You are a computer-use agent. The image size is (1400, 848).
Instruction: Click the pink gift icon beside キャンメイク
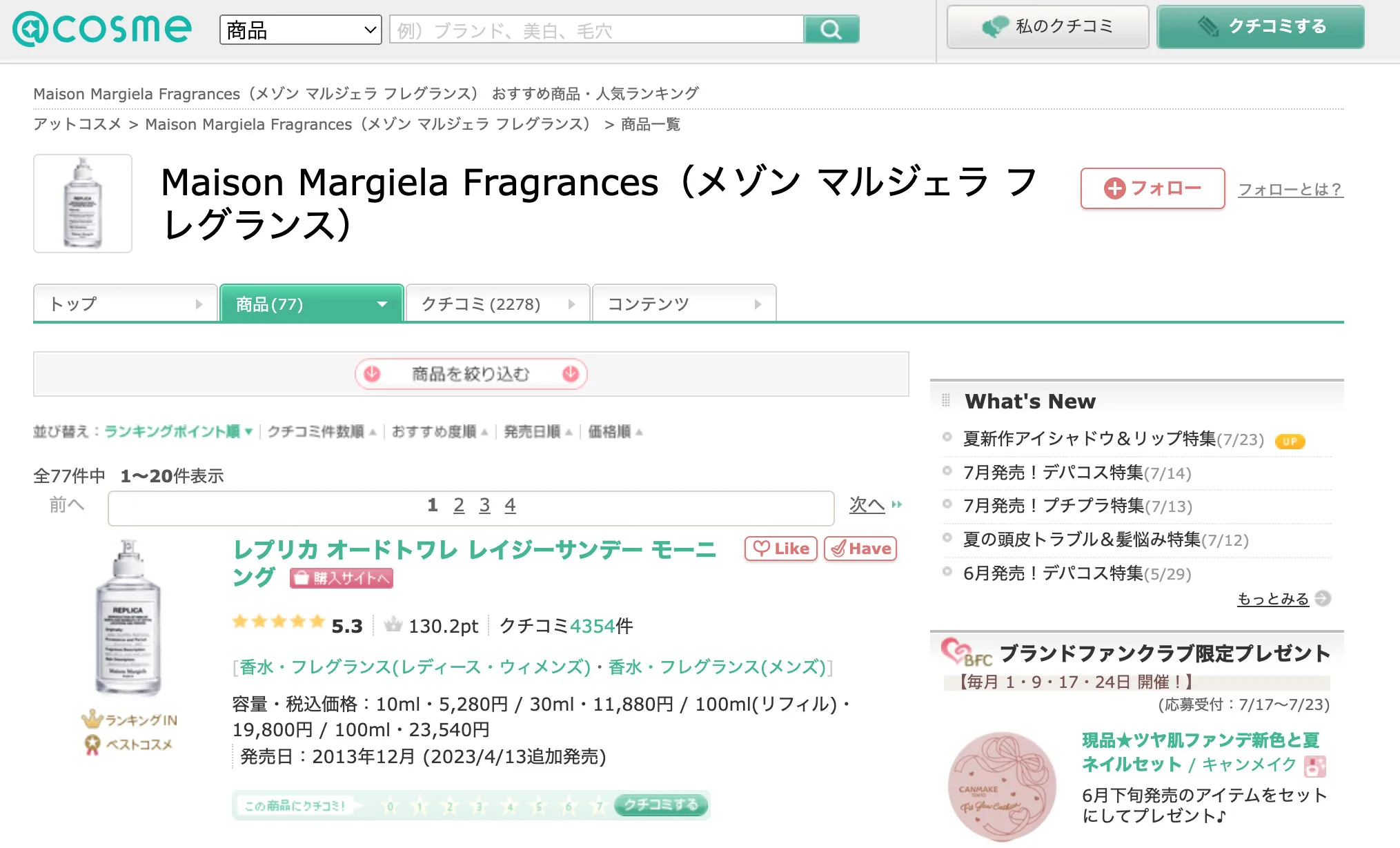(1315, 766)
